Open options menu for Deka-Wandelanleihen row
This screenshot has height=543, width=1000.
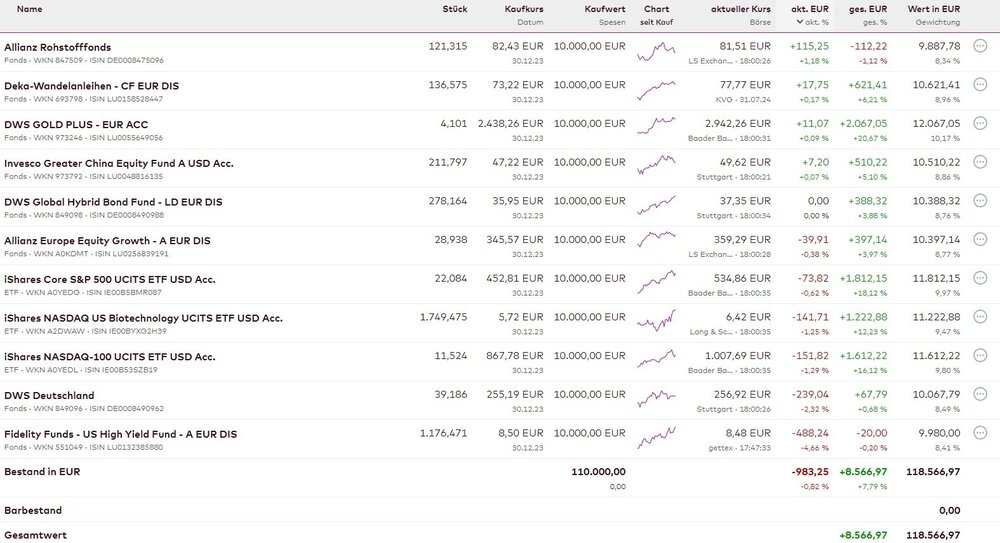979,85
